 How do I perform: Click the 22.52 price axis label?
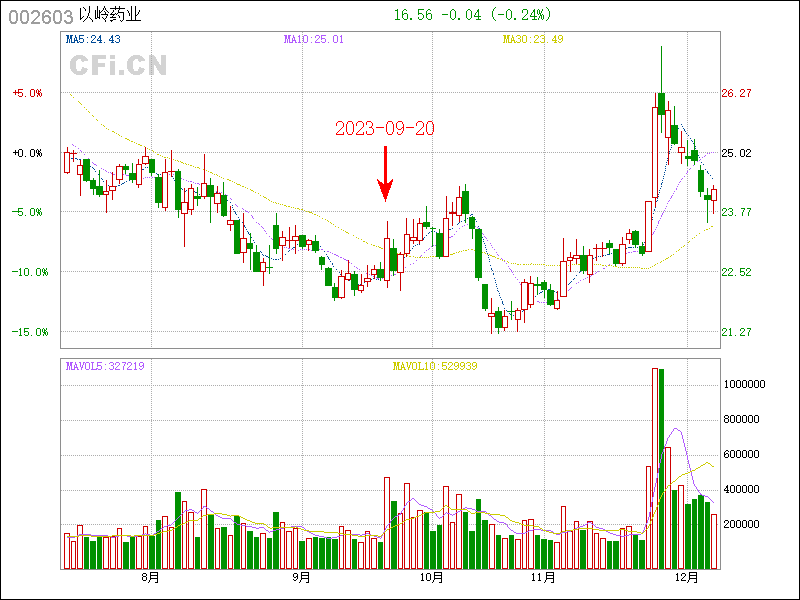click(x=736, y=272)
